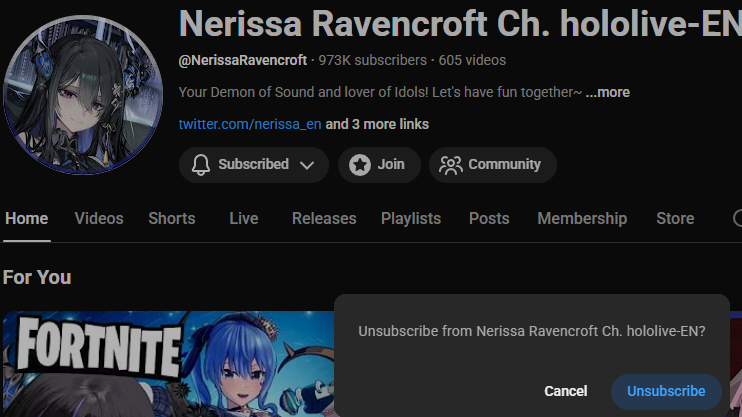
Task: Switch to the Videos tab
Action: 99,219
